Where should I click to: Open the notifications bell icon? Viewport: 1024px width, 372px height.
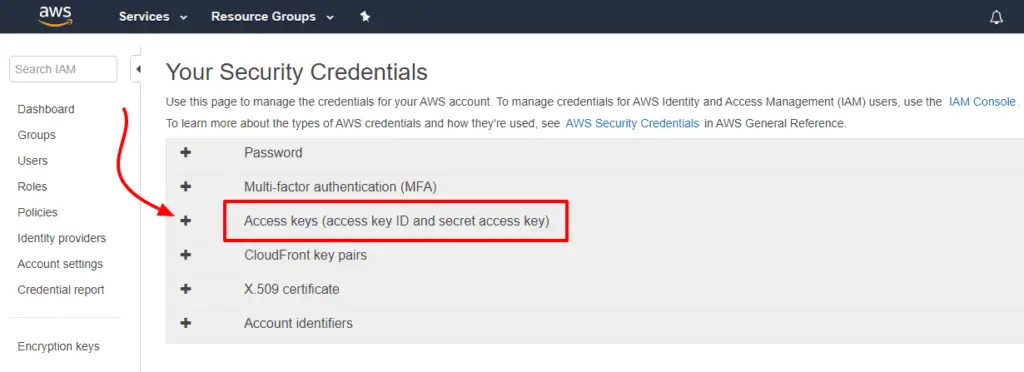coord(996,18)
